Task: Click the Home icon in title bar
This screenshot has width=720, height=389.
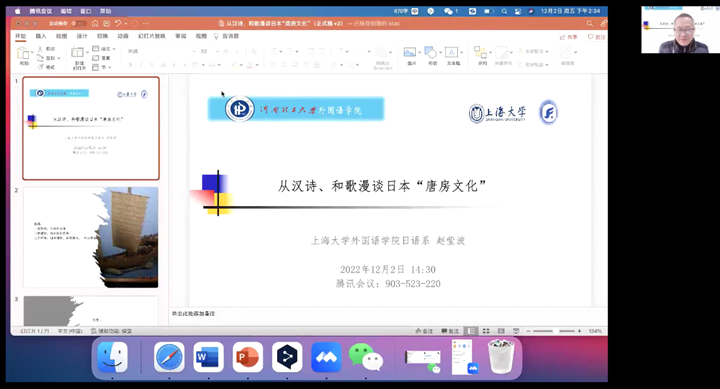Action: [95, 23]
